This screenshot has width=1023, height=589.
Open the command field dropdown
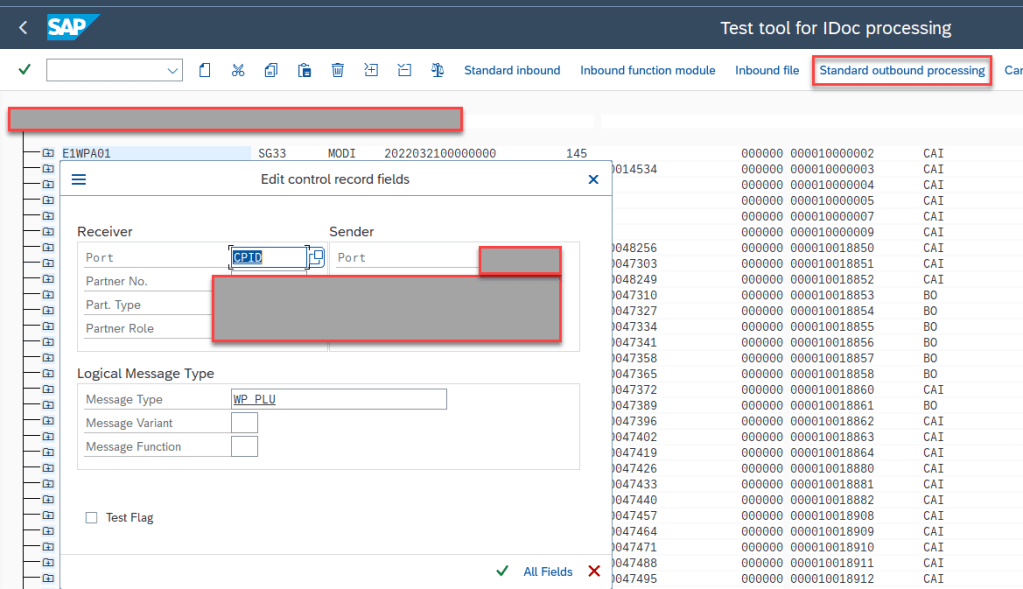tap(172, 70)
